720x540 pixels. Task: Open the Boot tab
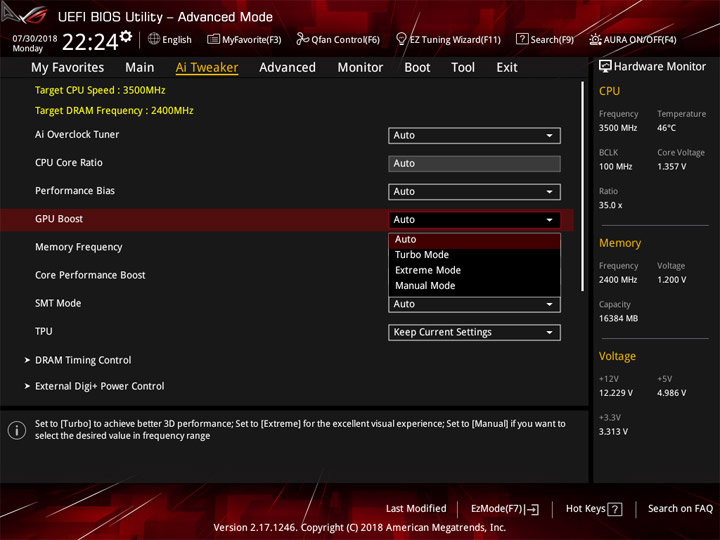[x=417, y=68]
